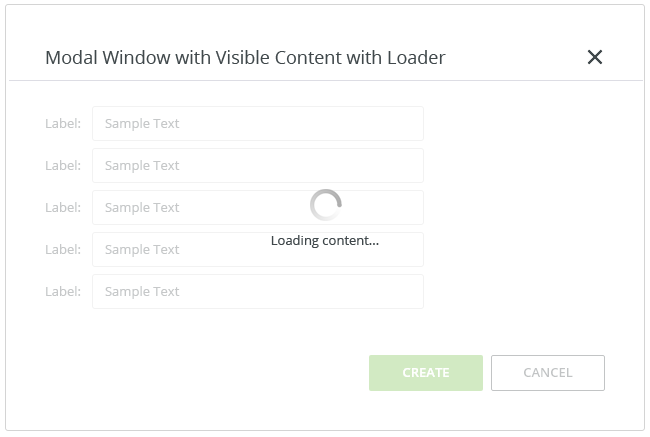Screen dimensions: 650x437
Task: Click the Label text of the fourth row
Action: tap(63, 249)
